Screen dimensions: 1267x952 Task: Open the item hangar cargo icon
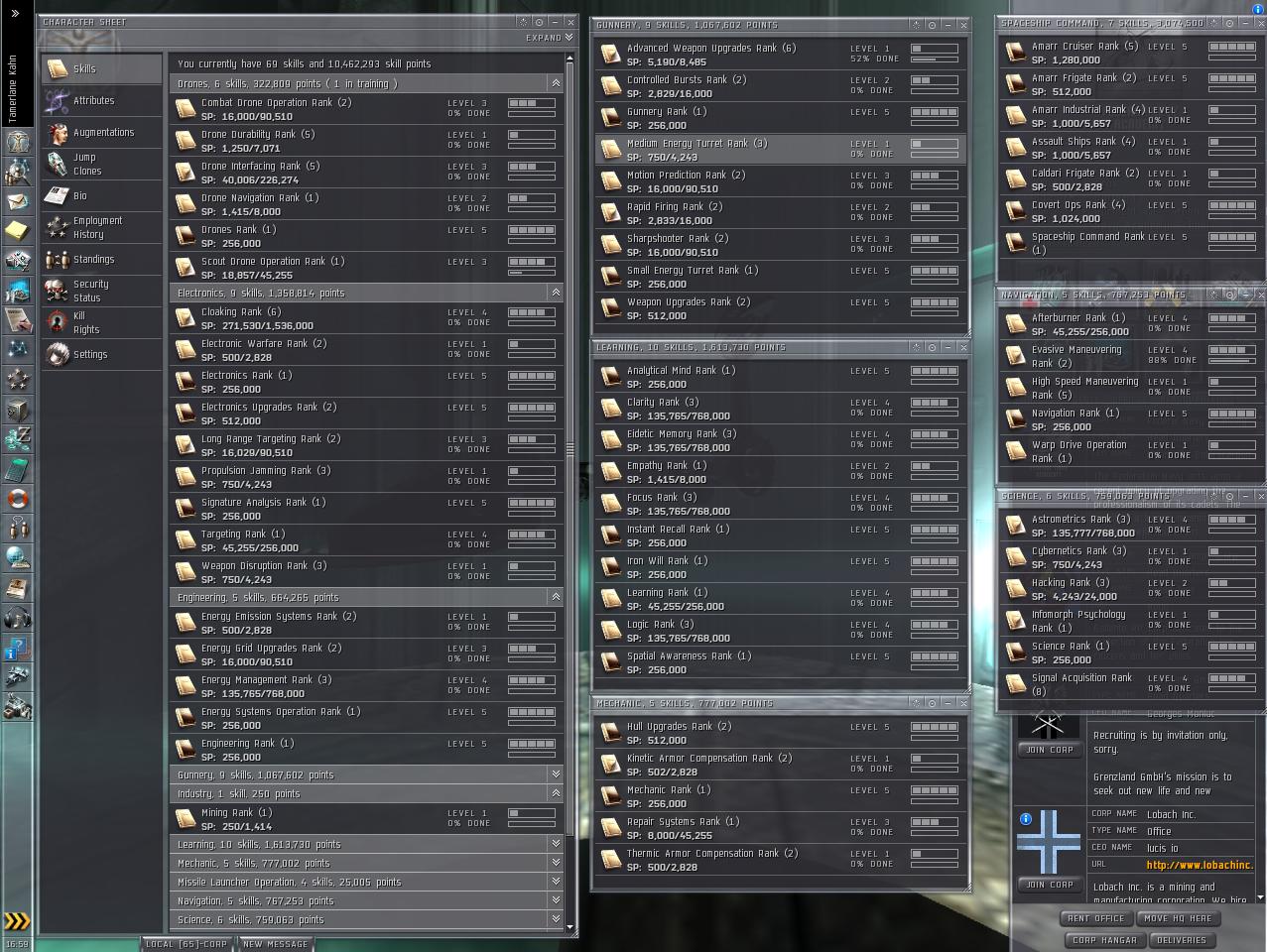point(17,707)
